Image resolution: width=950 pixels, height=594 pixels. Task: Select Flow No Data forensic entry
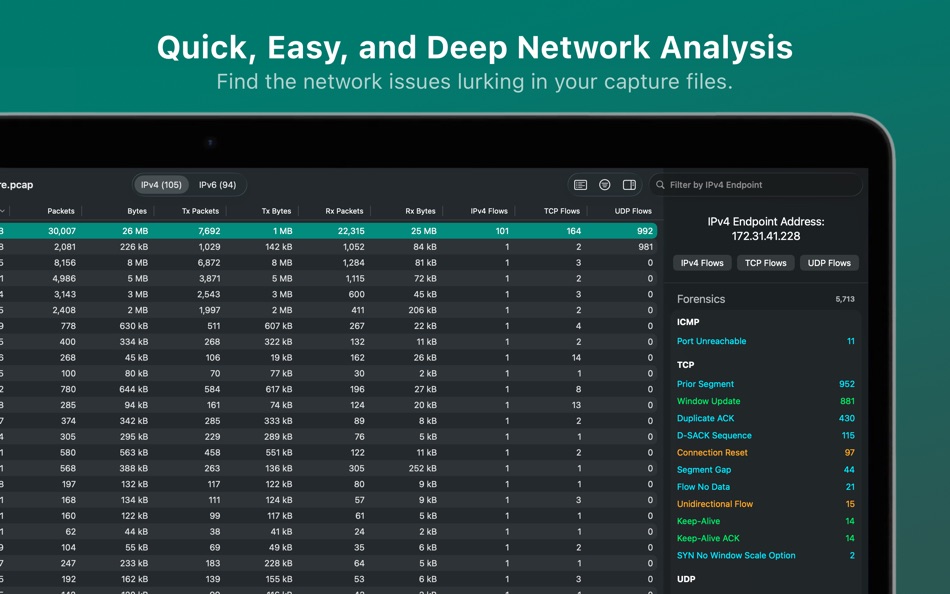[x=766, y=487]
